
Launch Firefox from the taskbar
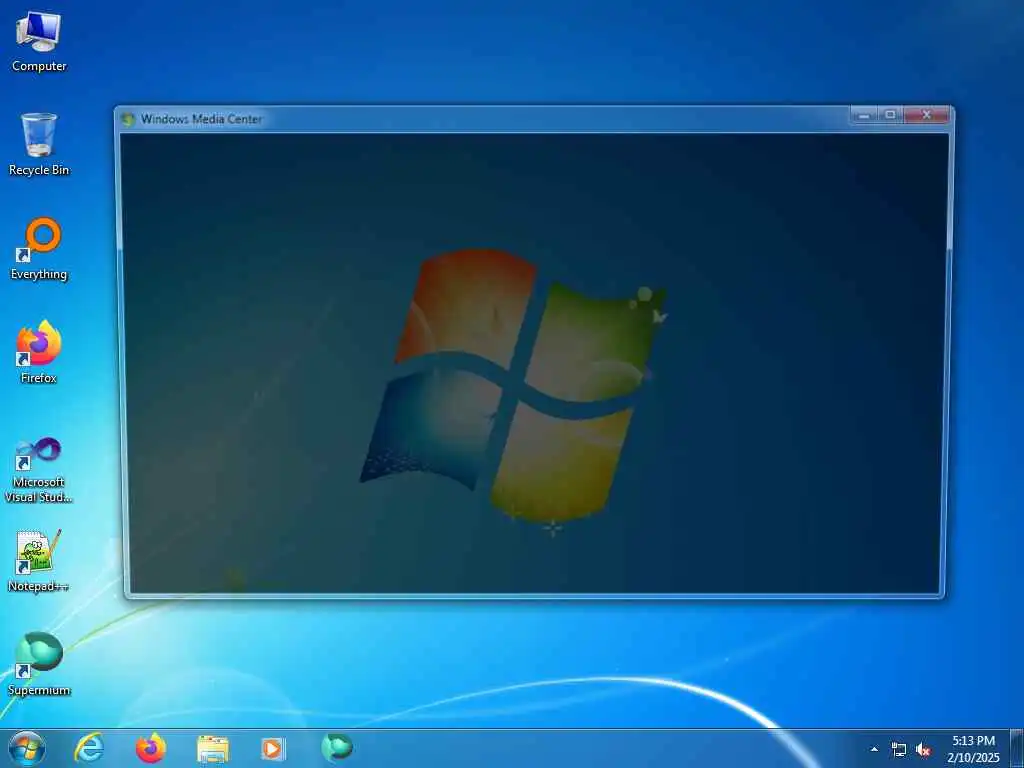[151, 748]
